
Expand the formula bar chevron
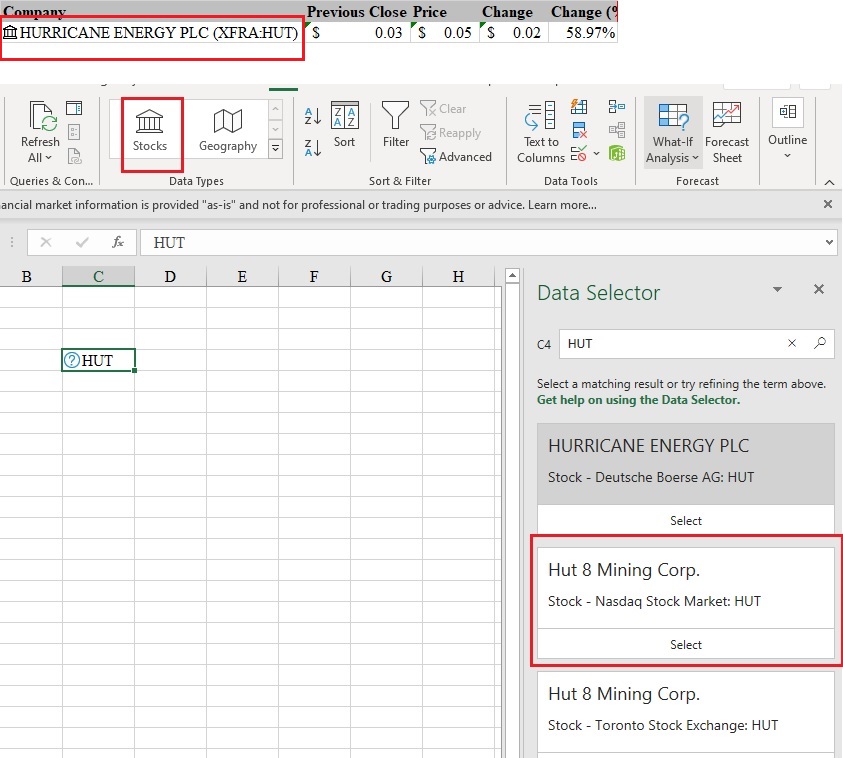(x=830, y=242)
